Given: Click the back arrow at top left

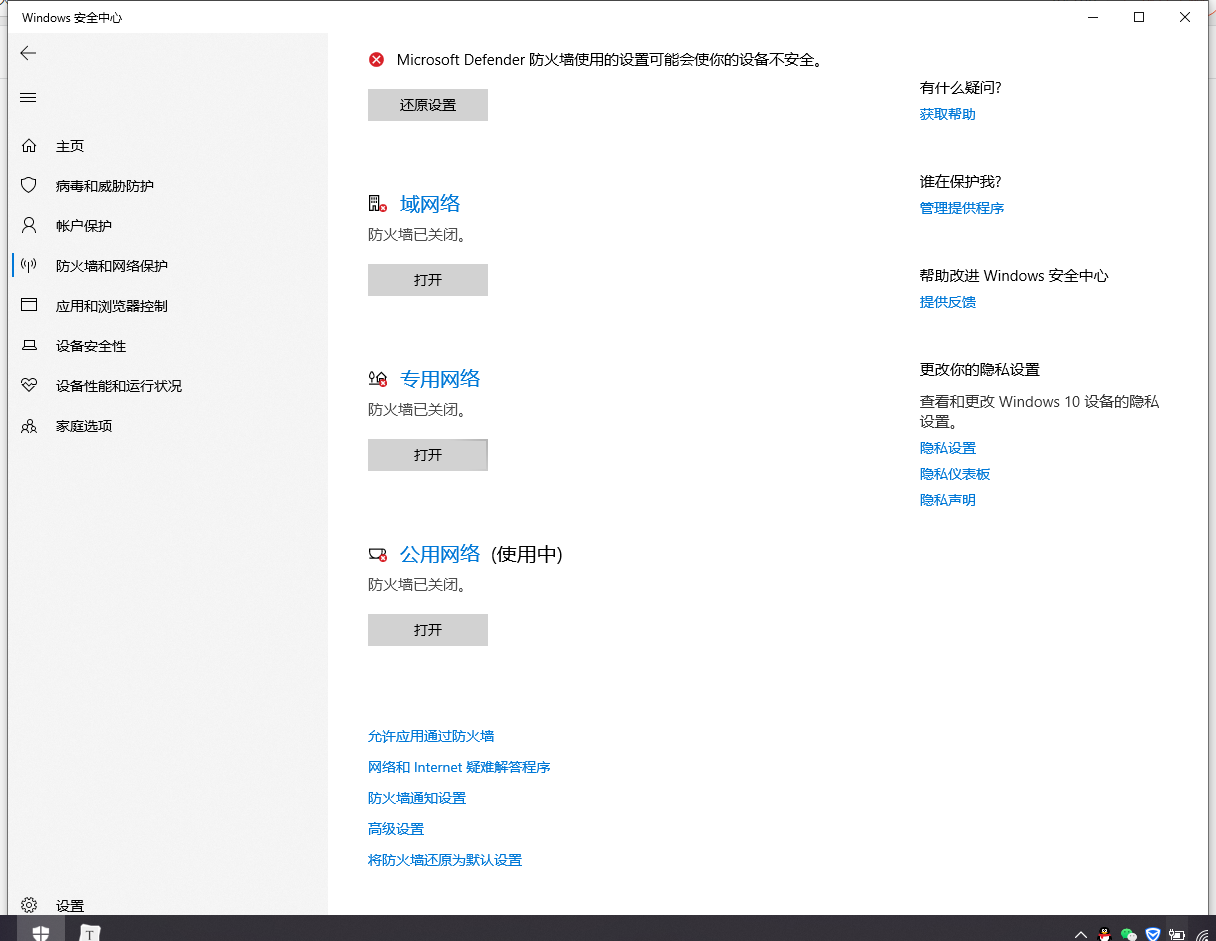Looking at the screenshot, I should pos(27,53).
